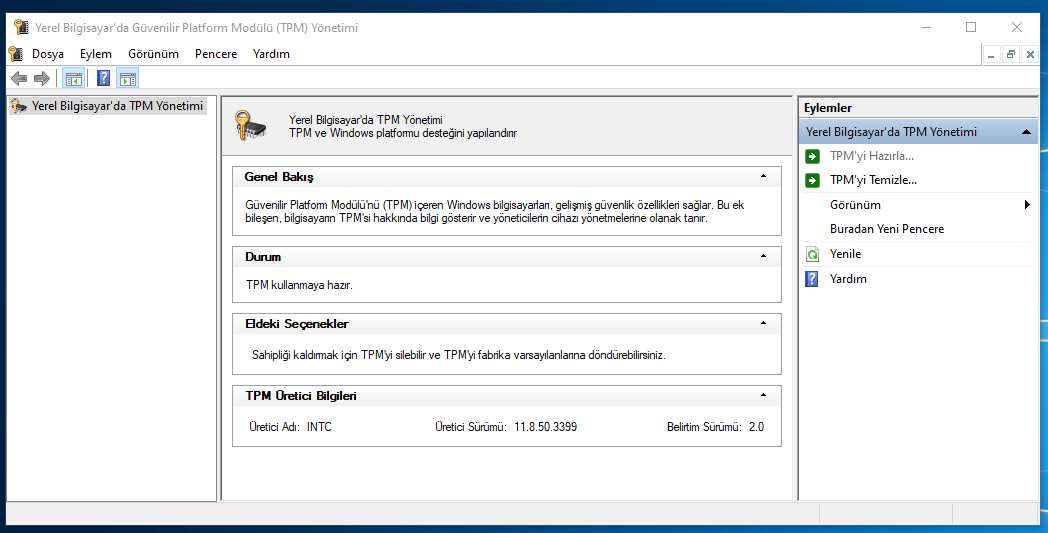Open the Dosya menu
Image resolution: width=1048 pixels, height=533 pixels.
47,54
